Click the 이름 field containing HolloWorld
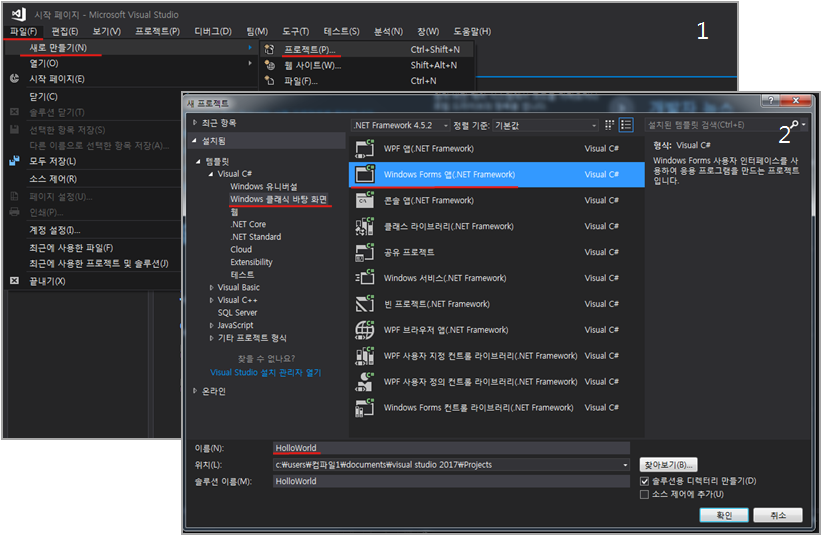The image size is (822, 536). click(452, 448)
